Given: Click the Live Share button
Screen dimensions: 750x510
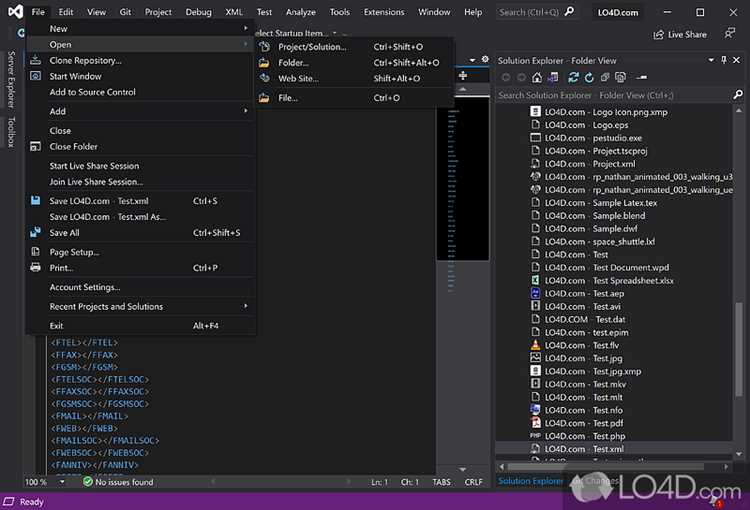Looking at the screenshot, I should point(680,34).
